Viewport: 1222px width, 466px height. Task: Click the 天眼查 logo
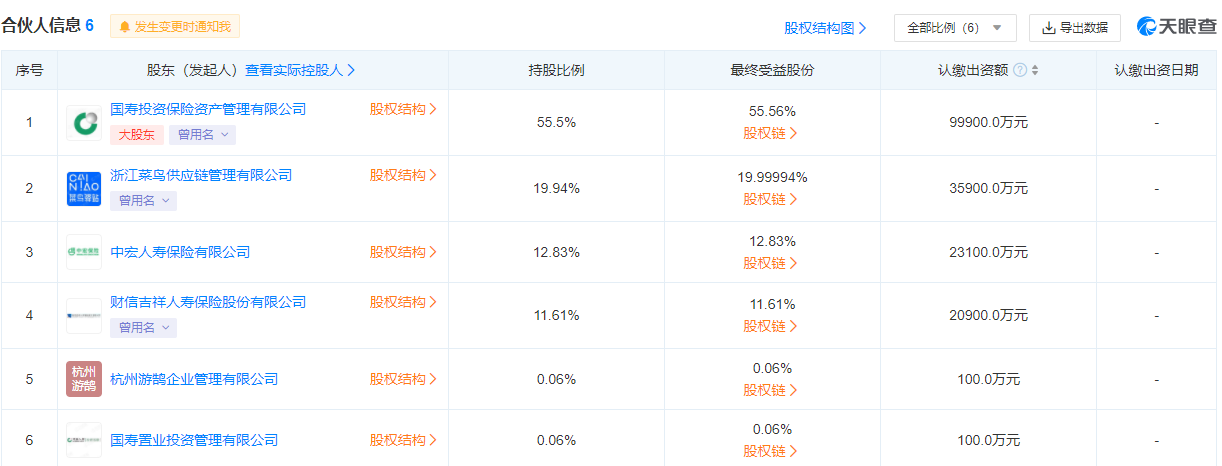1176,27
